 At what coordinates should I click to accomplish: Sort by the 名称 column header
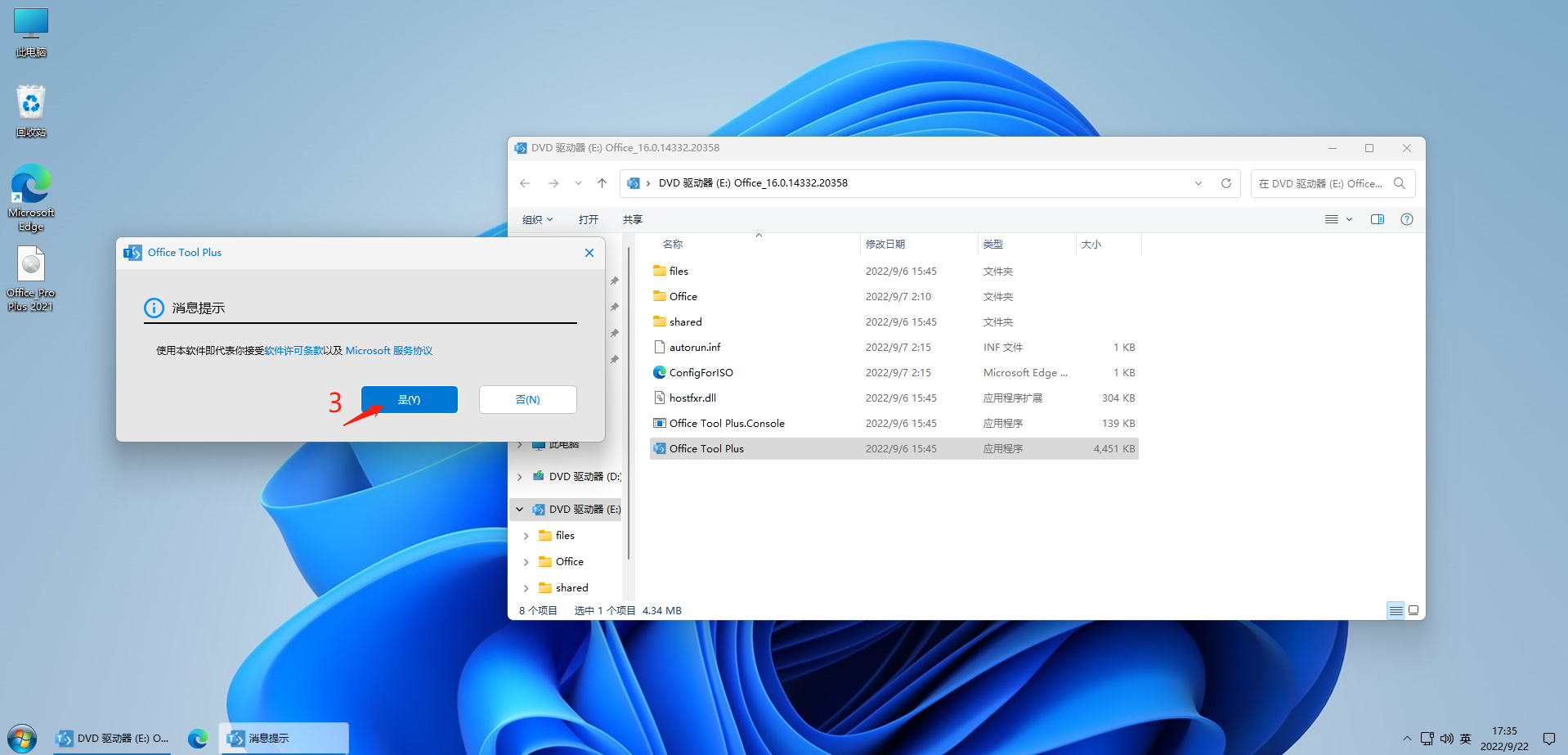(x=672, y=244)
